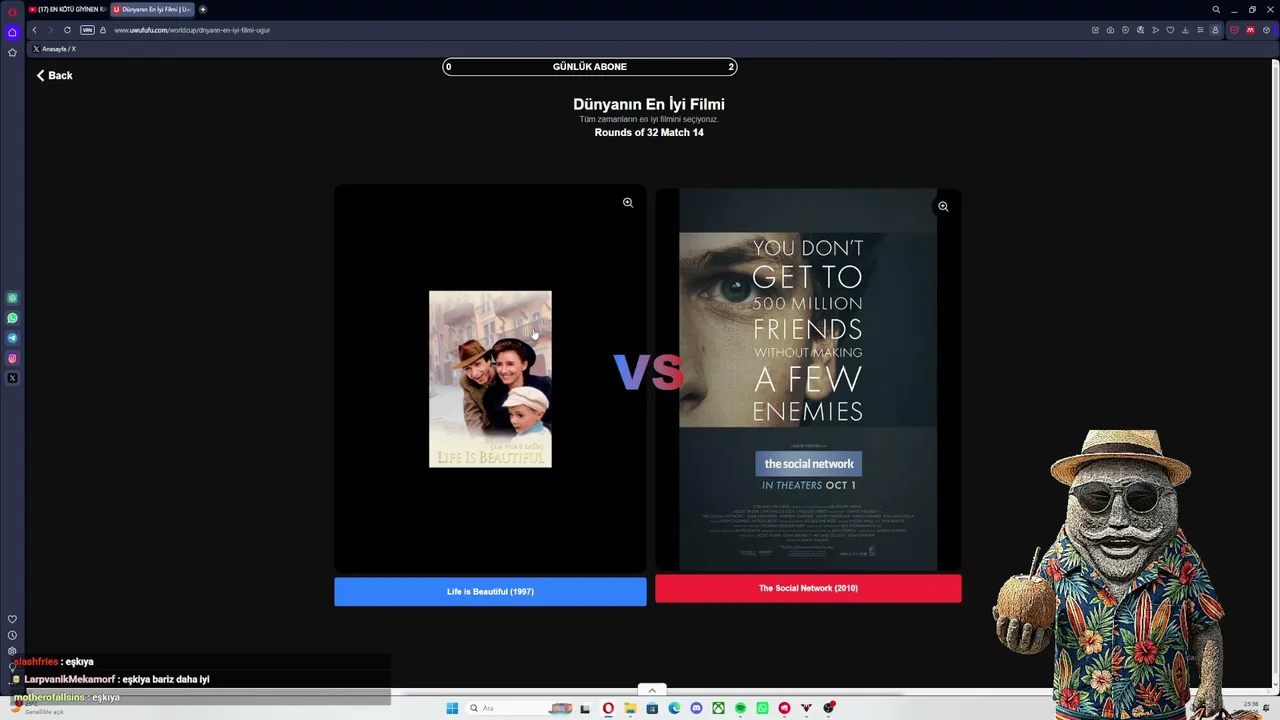Open the browser profile account icon
1280x720 pixels.
click(x=1215, y=30)
